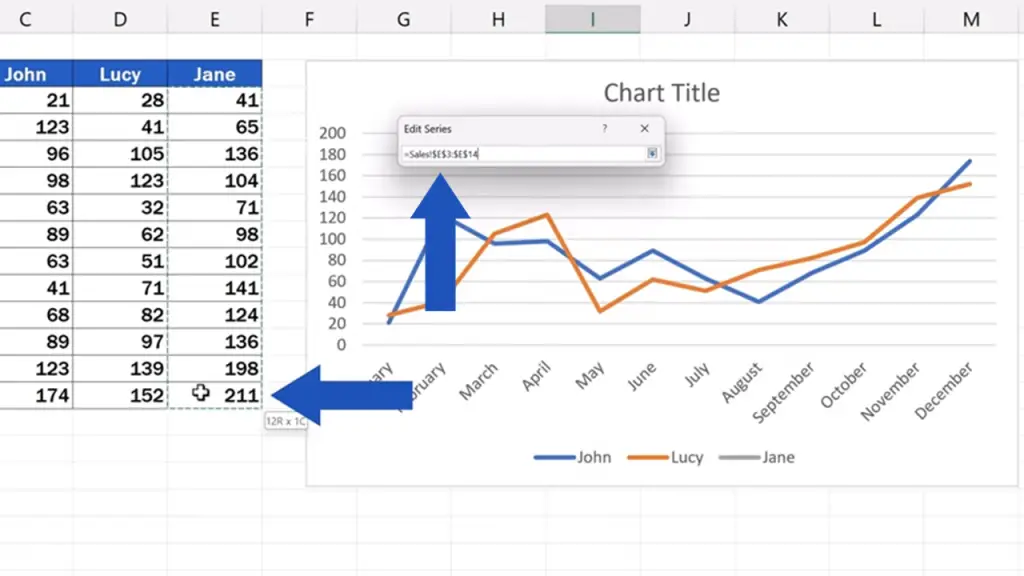The width and height of the screenshot is (1024, 576).
Task: Click the Chart Title text
Action: tap(662, 93)
